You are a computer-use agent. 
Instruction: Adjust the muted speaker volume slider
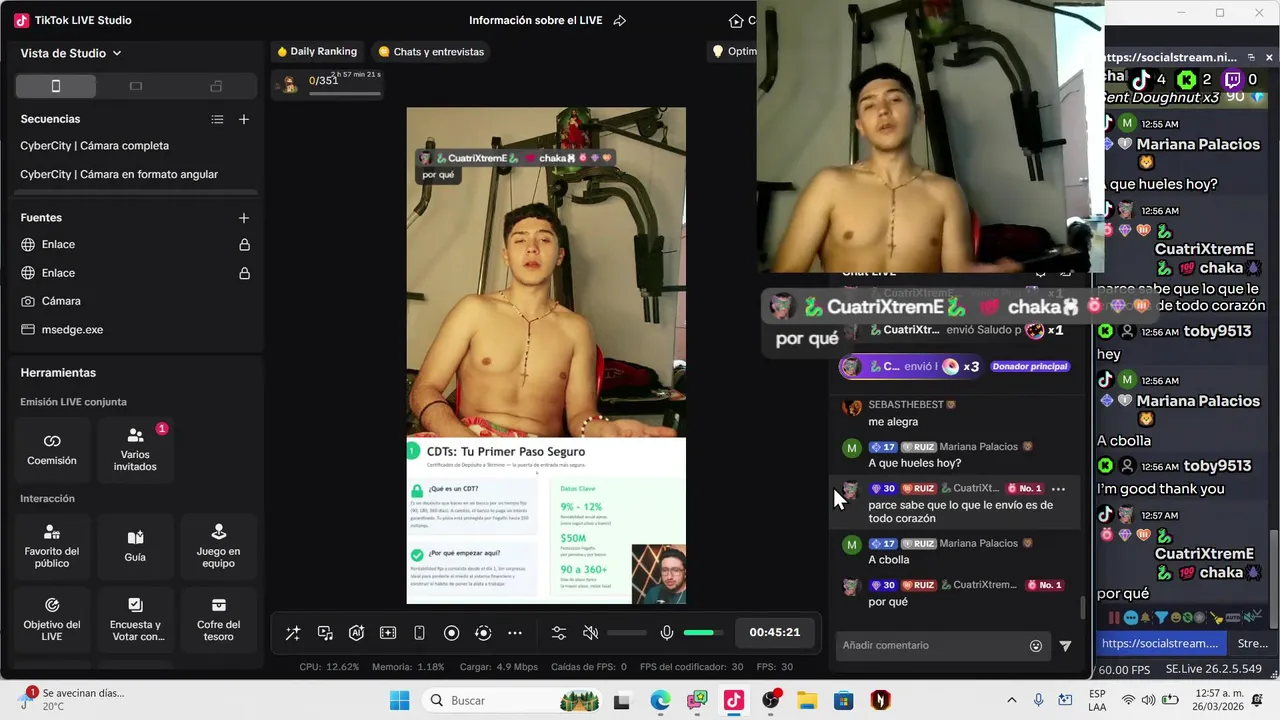pos(627,633)
